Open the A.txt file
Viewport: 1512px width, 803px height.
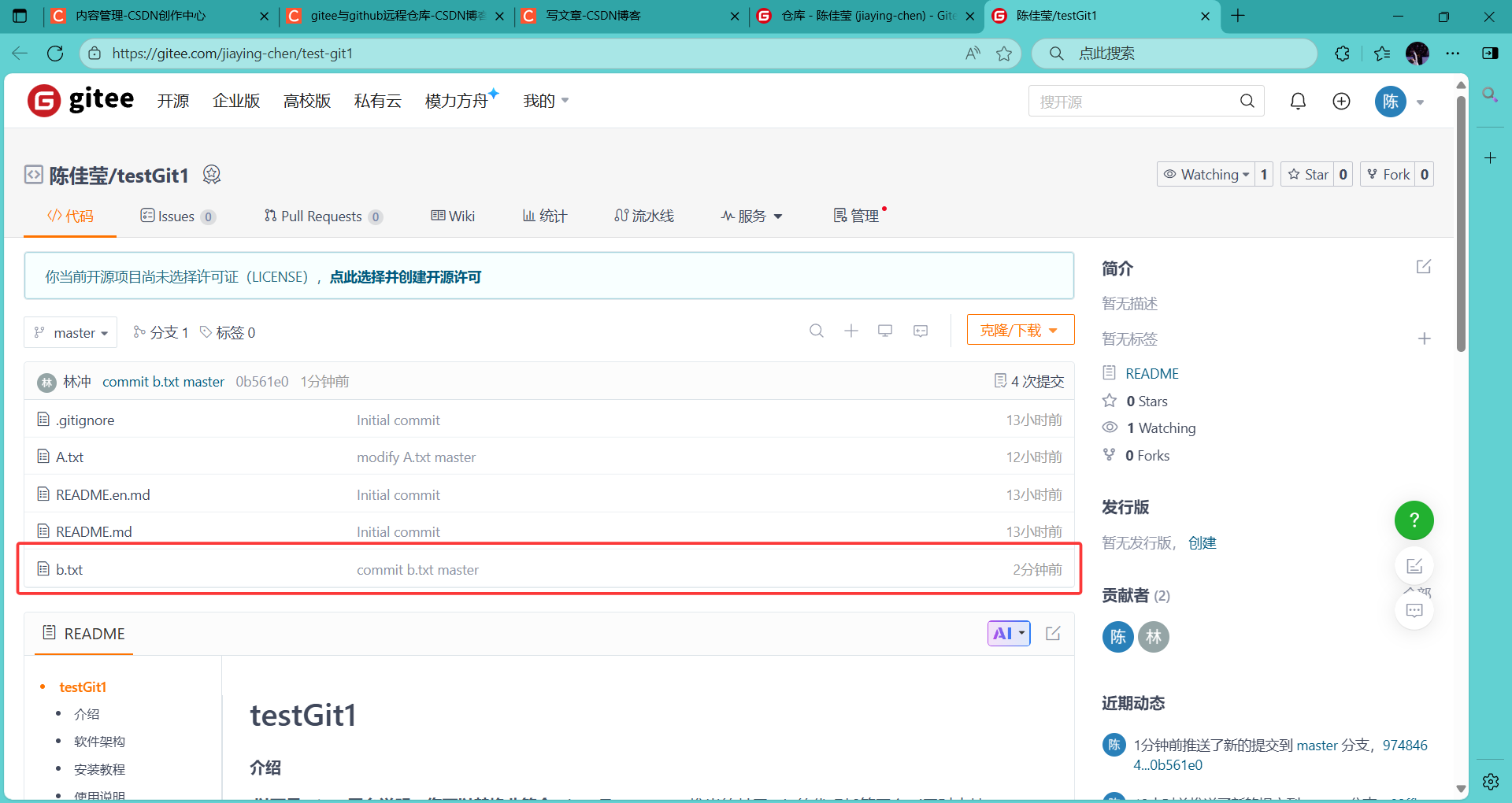tap(69, 457)
